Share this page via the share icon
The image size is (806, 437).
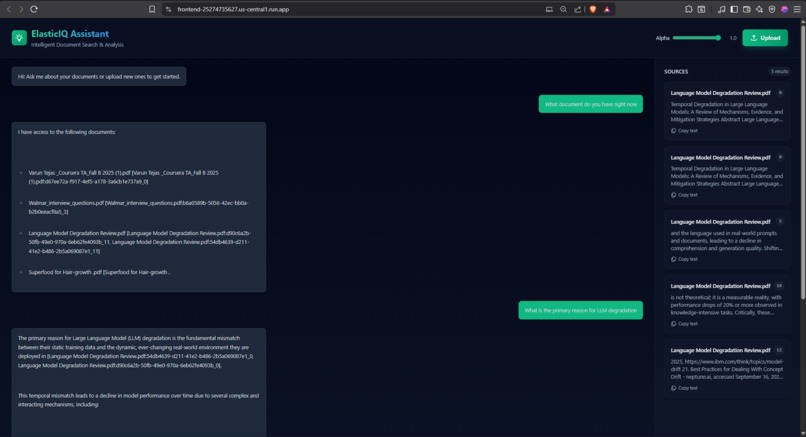[578, 9]
